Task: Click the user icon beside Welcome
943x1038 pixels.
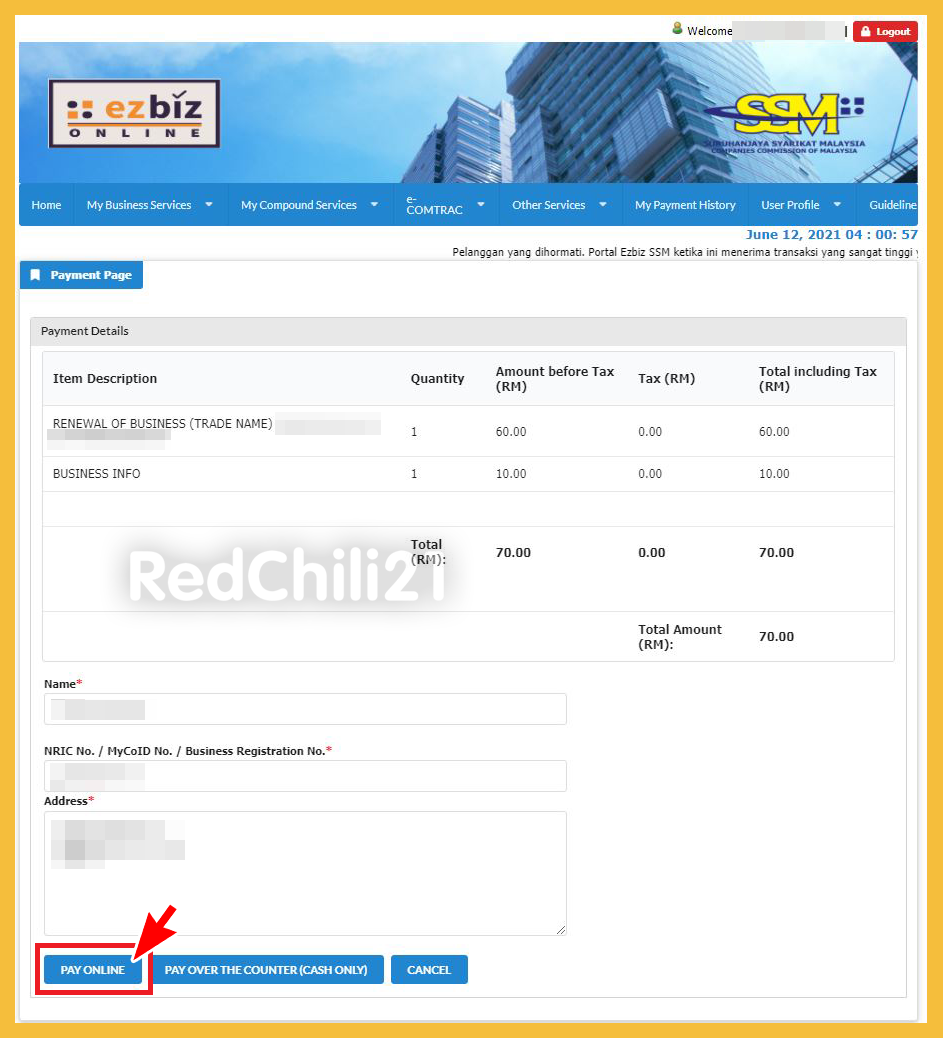Action: click(678, 29)
